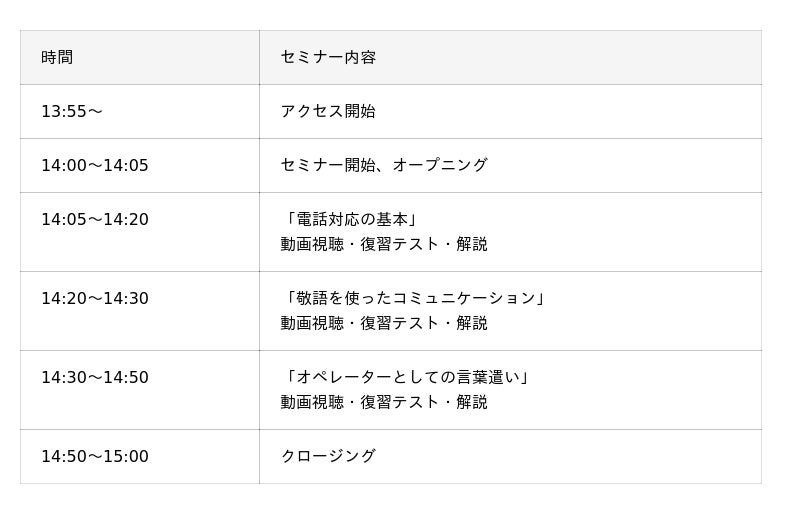Click the 14:50～15:00 time slot
Viewport: 800px width, 514px height.
point(94,457)
